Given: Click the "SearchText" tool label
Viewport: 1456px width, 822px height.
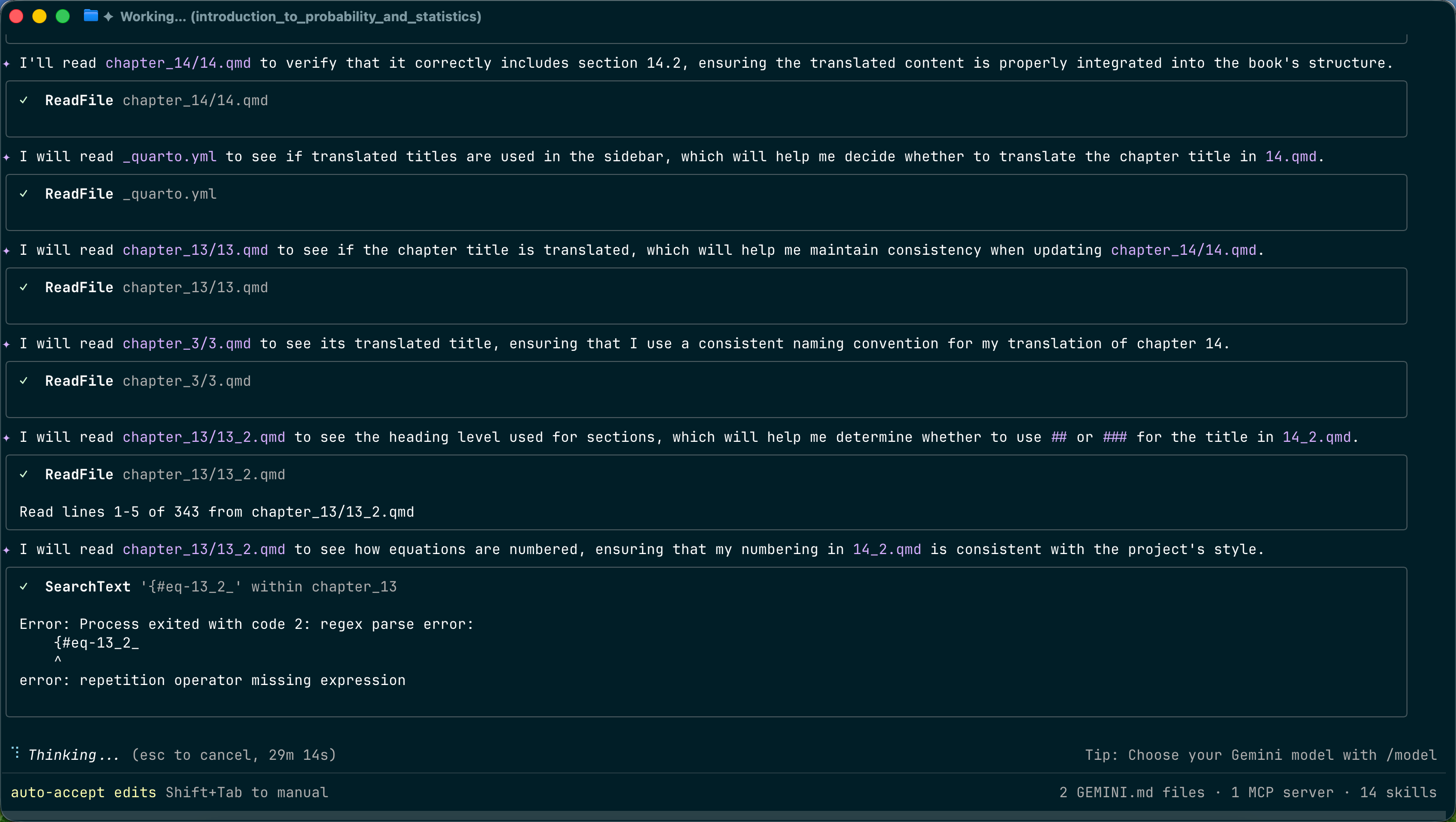Looking at the screenshot, I should coord(87,587).
